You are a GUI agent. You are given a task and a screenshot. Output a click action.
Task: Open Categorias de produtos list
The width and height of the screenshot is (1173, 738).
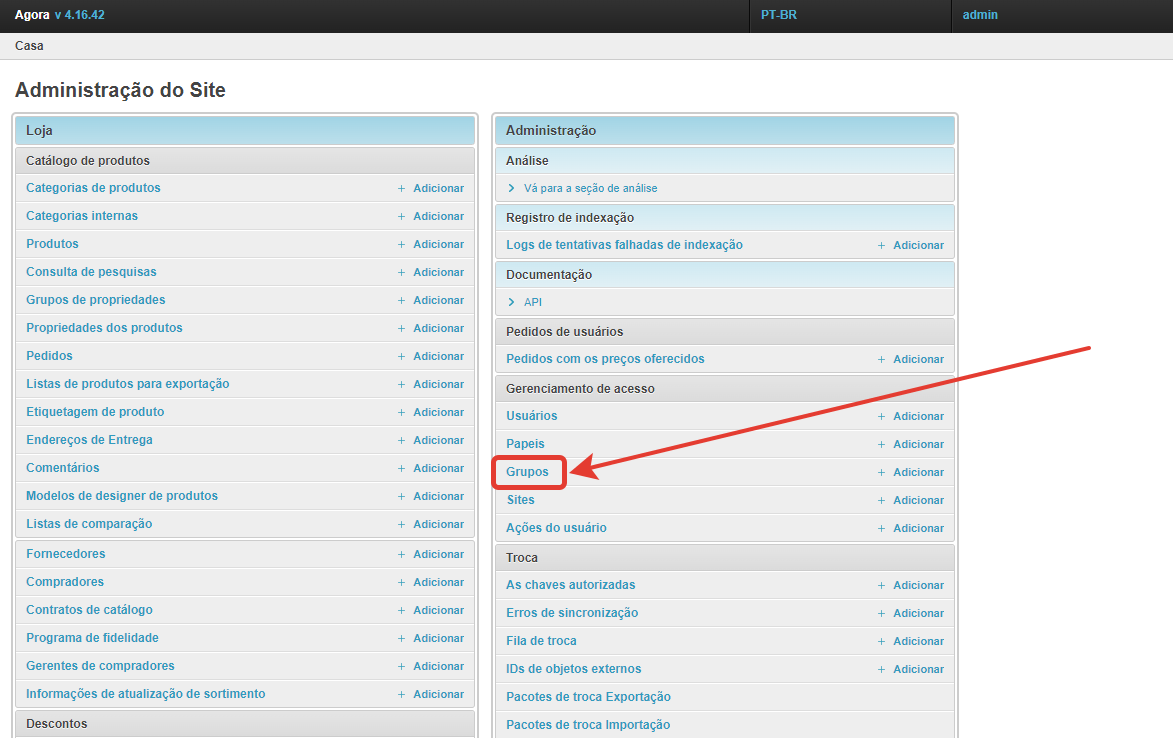click(x=93, y=188)
